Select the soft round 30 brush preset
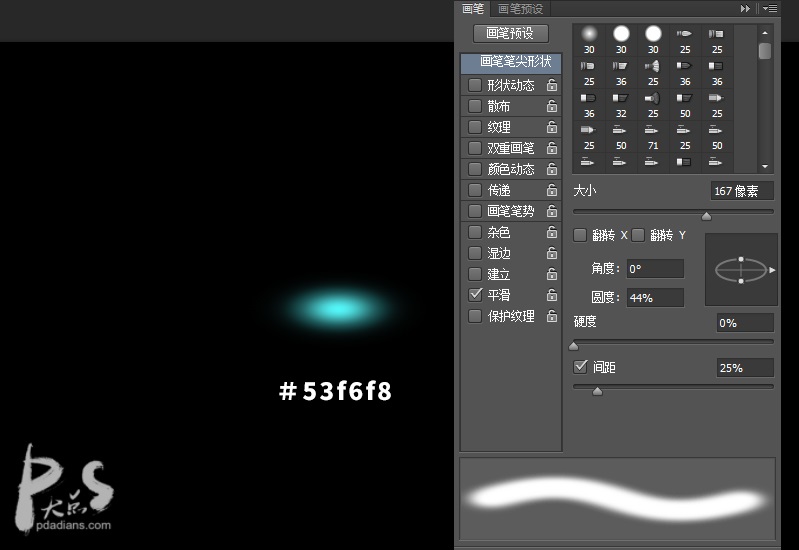The image size is (799, 550). pos(589,39)
